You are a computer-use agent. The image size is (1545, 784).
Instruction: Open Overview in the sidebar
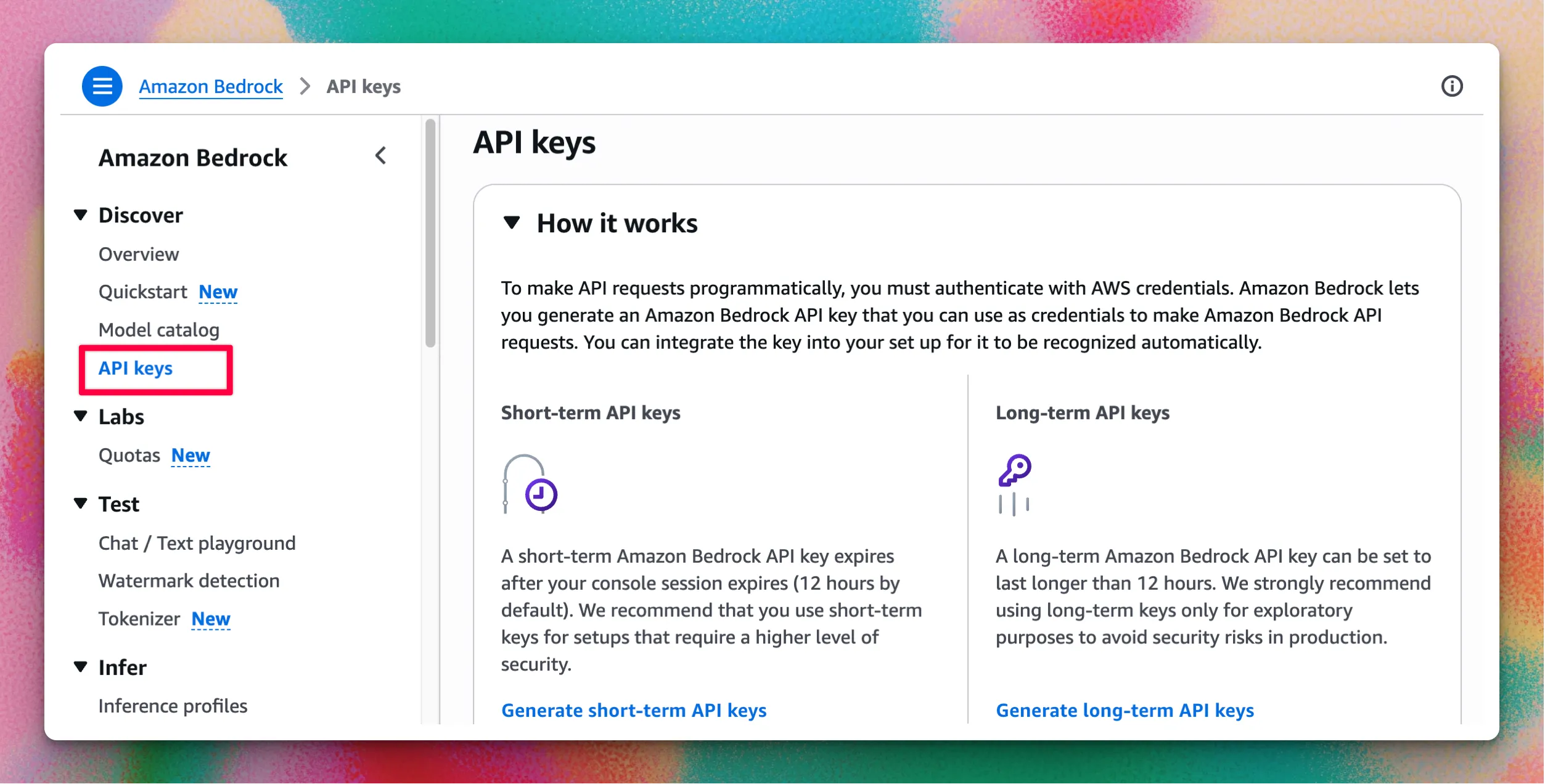point(139,254)
